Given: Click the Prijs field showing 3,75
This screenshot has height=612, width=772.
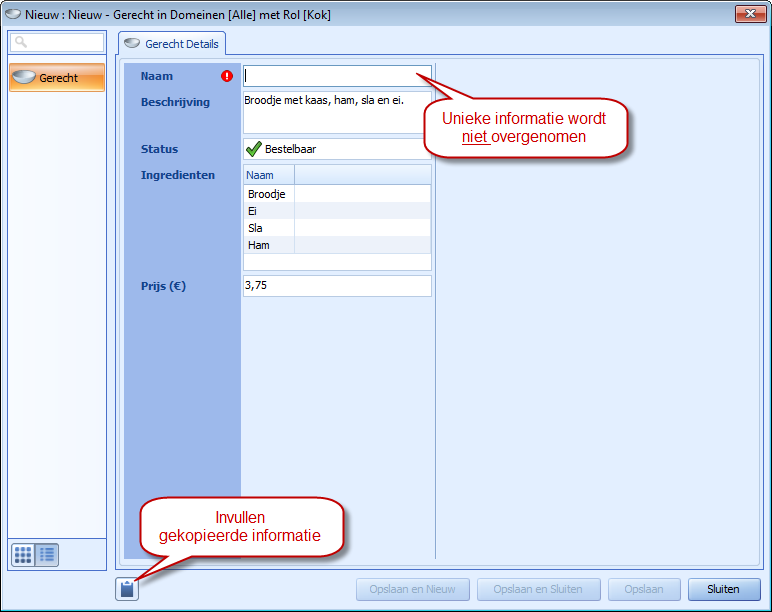Looking at the screenshot, I should [337, 286].
